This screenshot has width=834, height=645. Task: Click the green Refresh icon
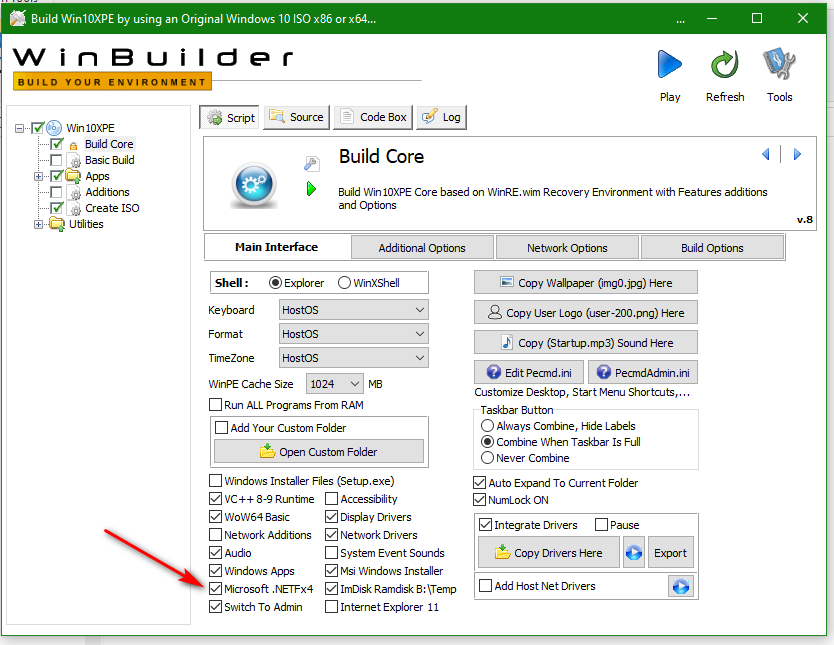click(x=725, y=65)
